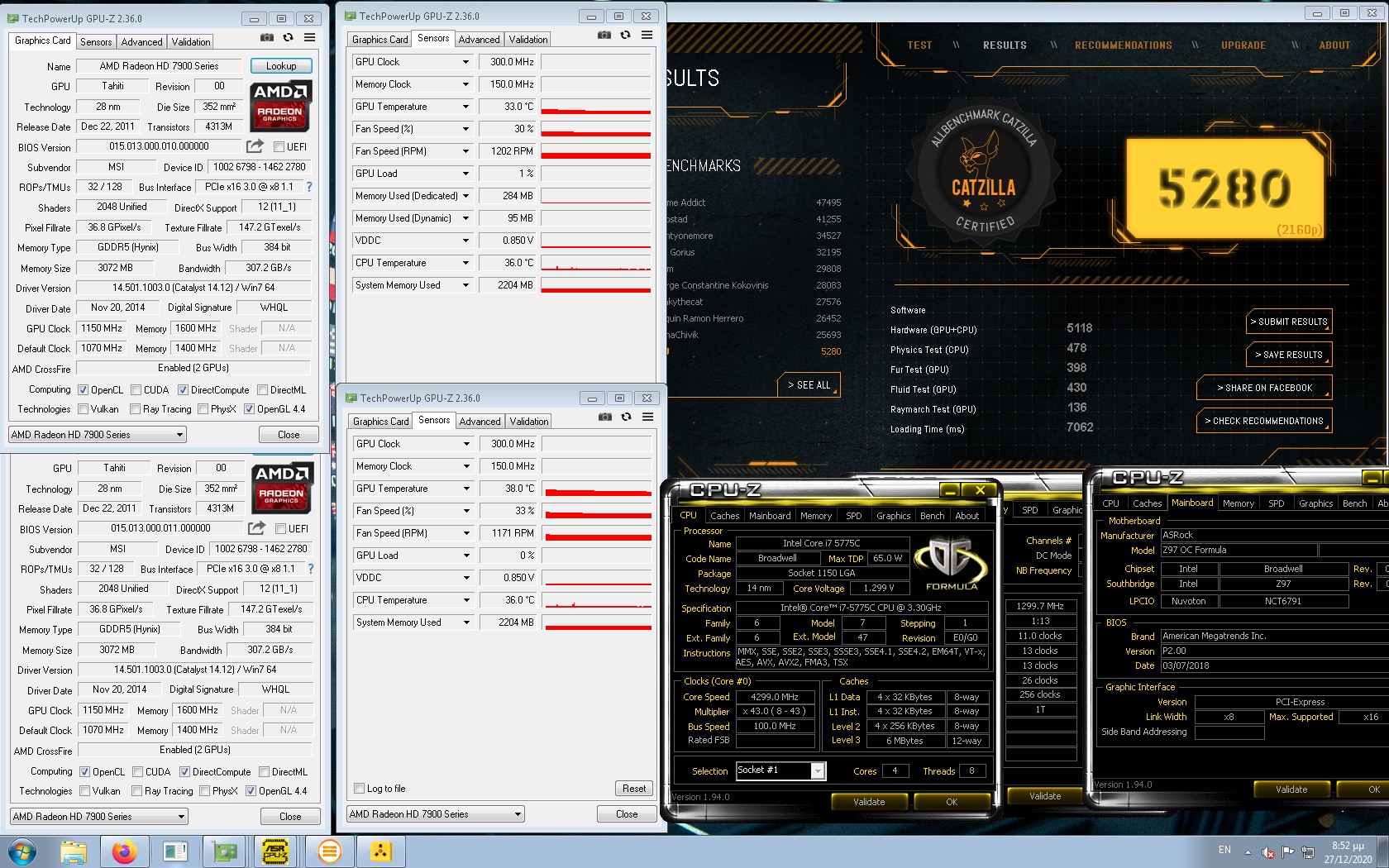Open GPU selector dropdown in bottom Sensors window
The width and height of the screenshot is (1389, 868).
click(x=436, y=814)
